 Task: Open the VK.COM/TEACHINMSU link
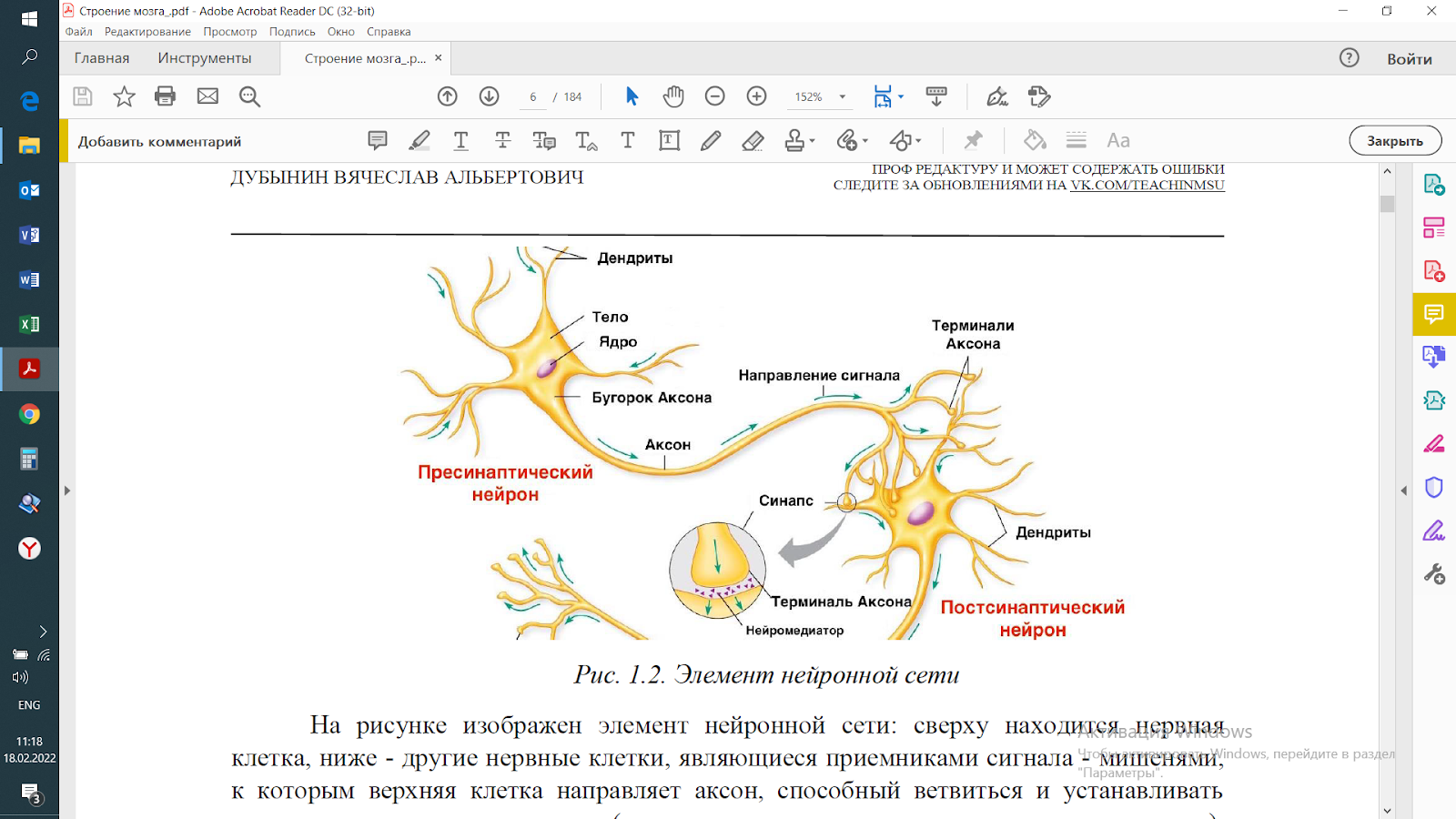(x=1147, y=185)
